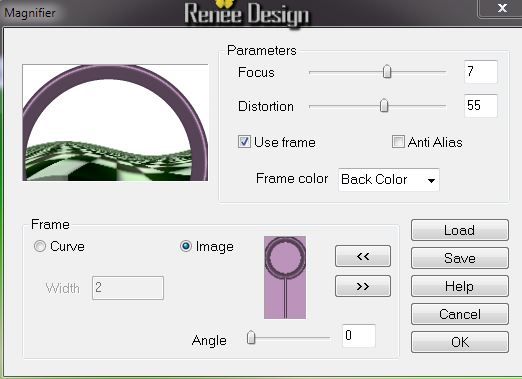Click the Focus value input field

(481, 72)
